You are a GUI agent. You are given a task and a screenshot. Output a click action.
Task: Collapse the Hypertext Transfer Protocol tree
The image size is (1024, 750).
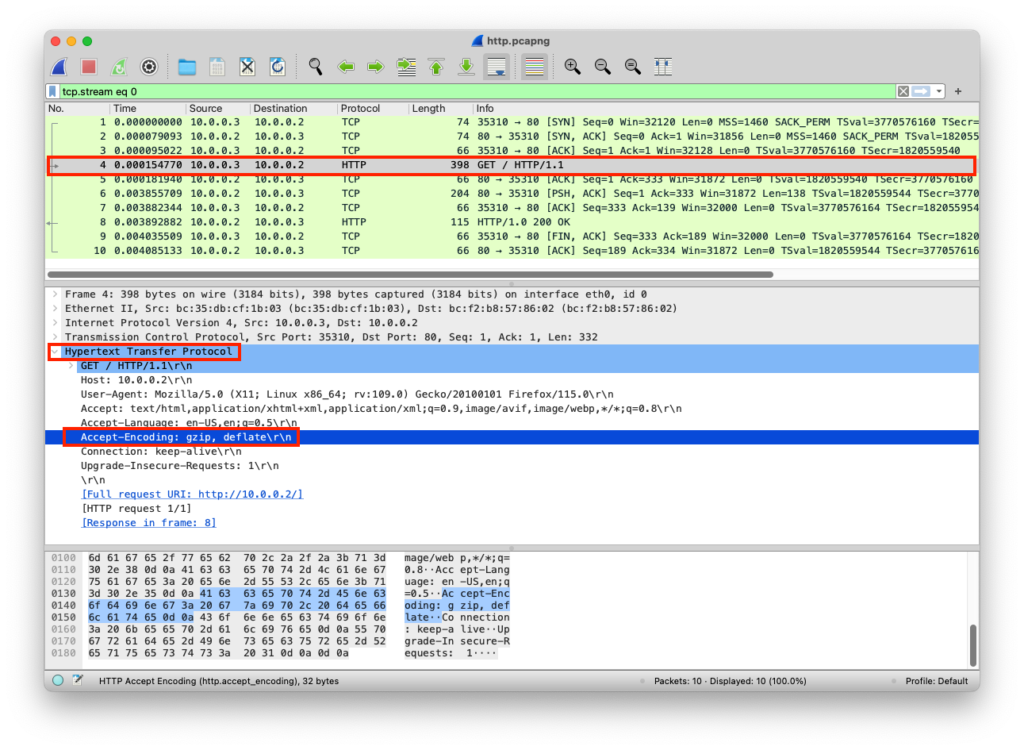[56, 352]
